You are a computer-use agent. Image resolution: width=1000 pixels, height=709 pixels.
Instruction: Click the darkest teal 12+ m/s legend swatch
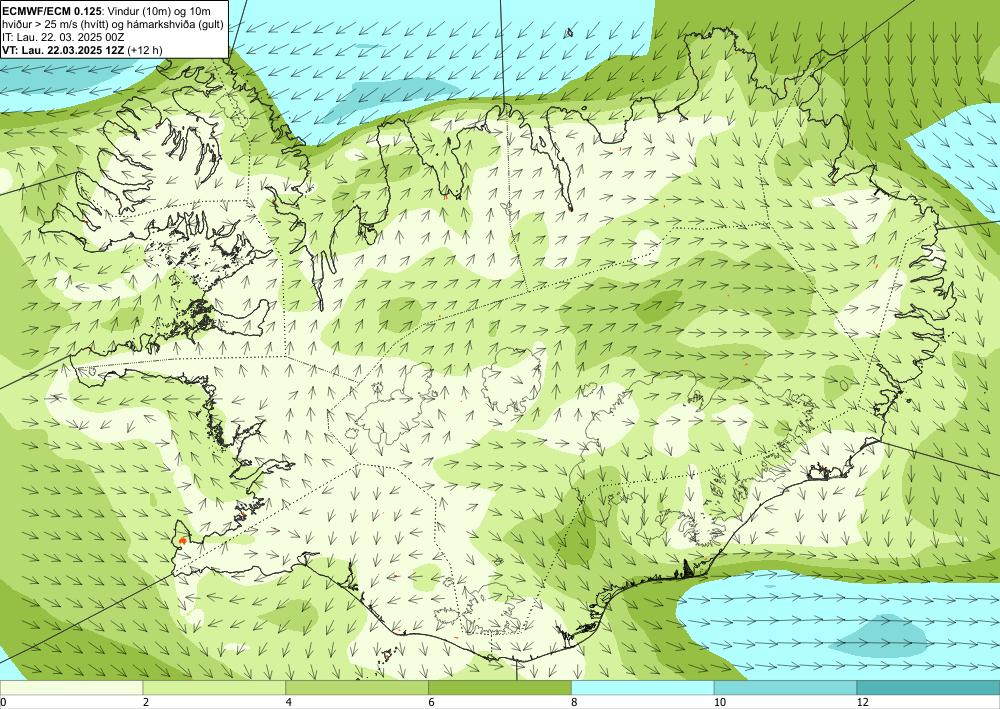[929, 688]
